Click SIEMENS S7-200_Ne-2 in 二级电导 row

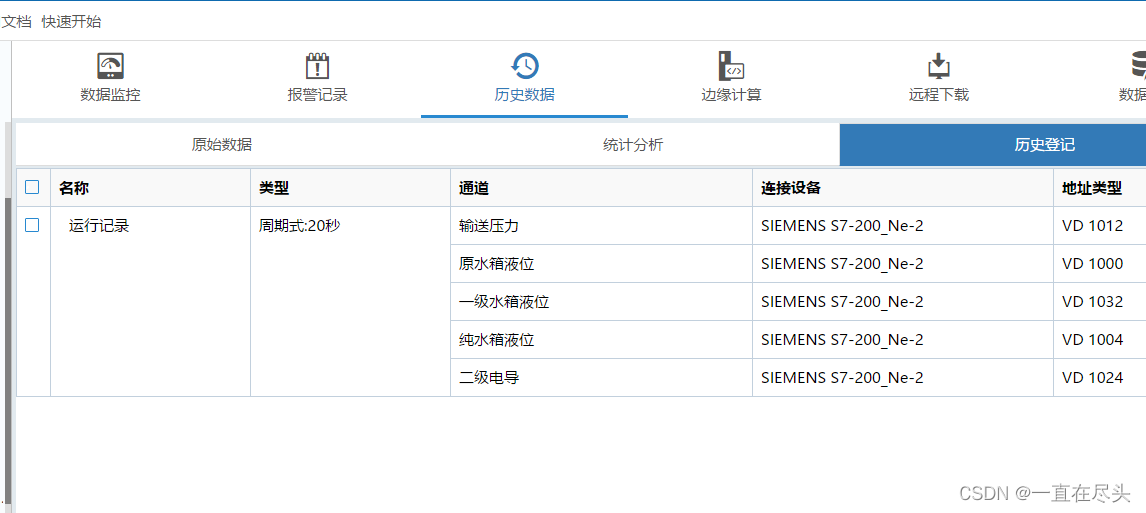pyautogui.click(x=903, y=378)
